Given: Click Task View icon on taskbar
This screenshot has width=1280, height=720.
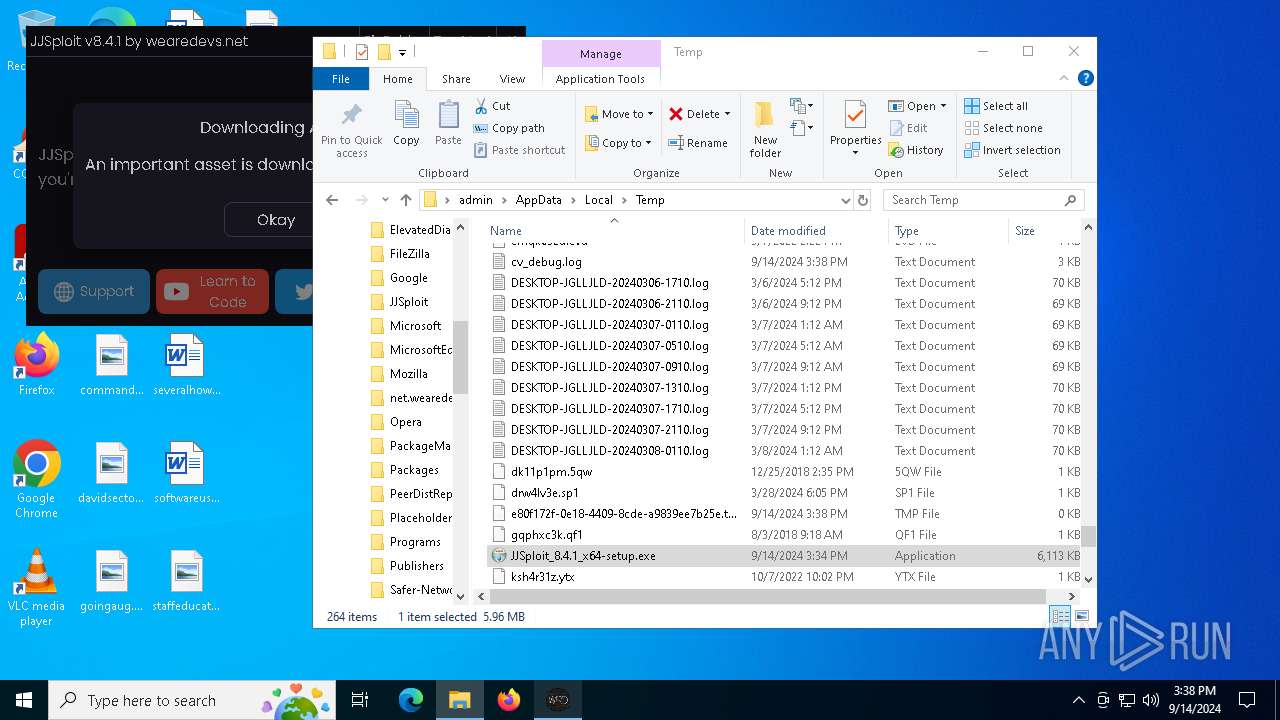Looking at the screenshot, I should click(x=360, y=700).
